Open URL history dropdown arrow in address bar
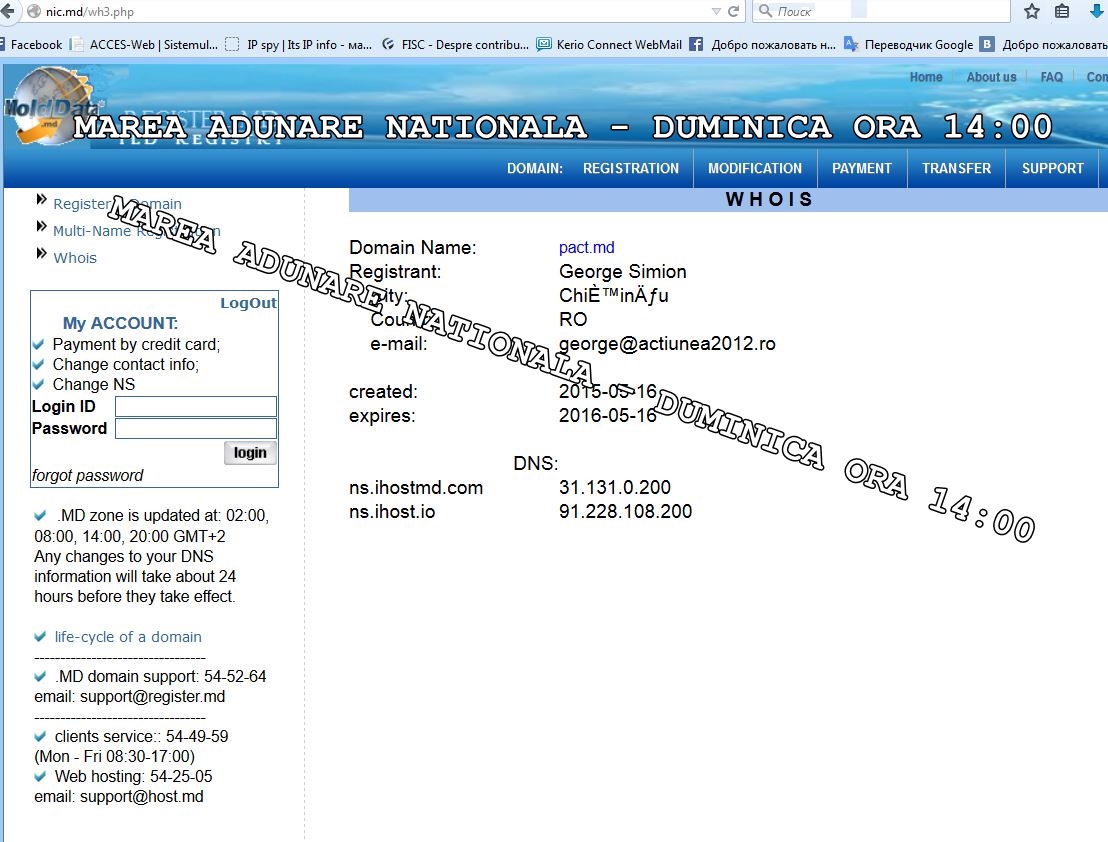Viewport: 1108px width, 842px height. tap(716, 11)
